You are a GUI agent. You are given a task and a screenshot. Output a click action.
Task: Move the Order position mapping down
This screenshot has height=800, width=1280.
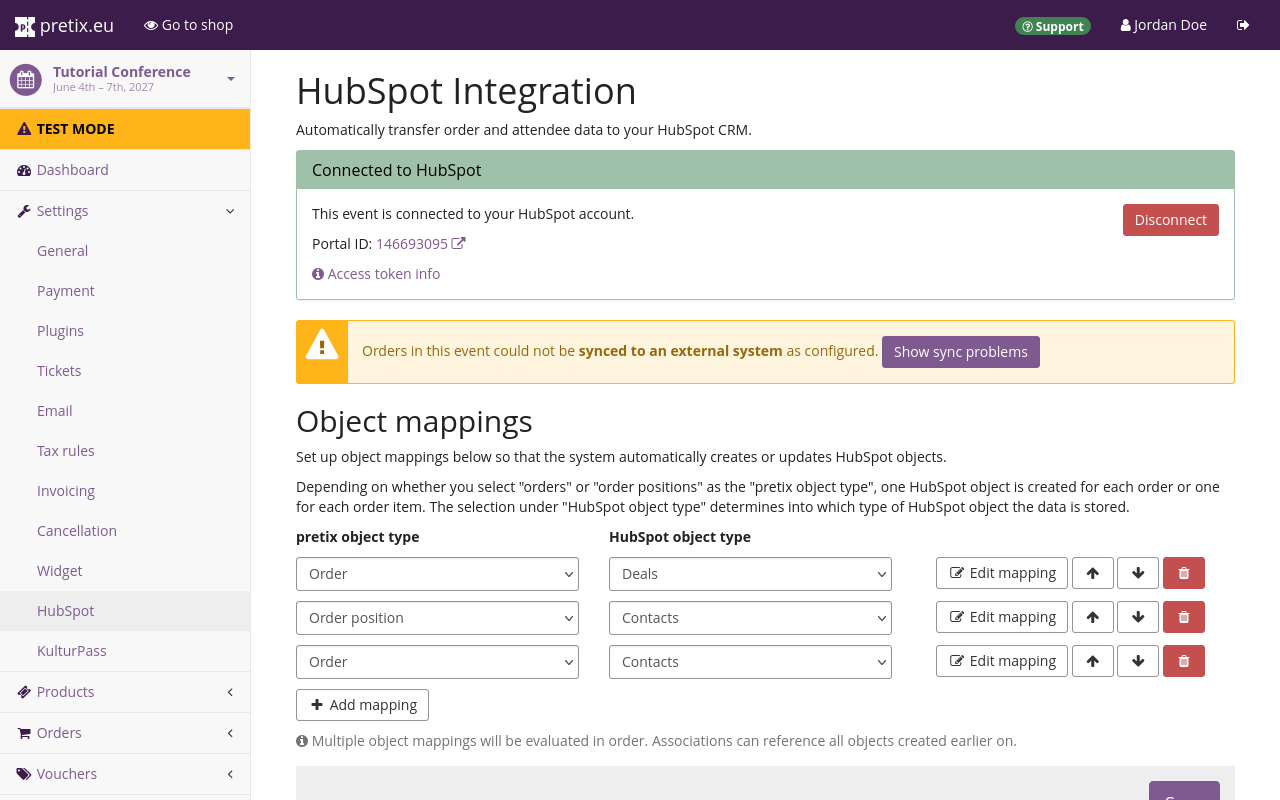point(1137,617)
